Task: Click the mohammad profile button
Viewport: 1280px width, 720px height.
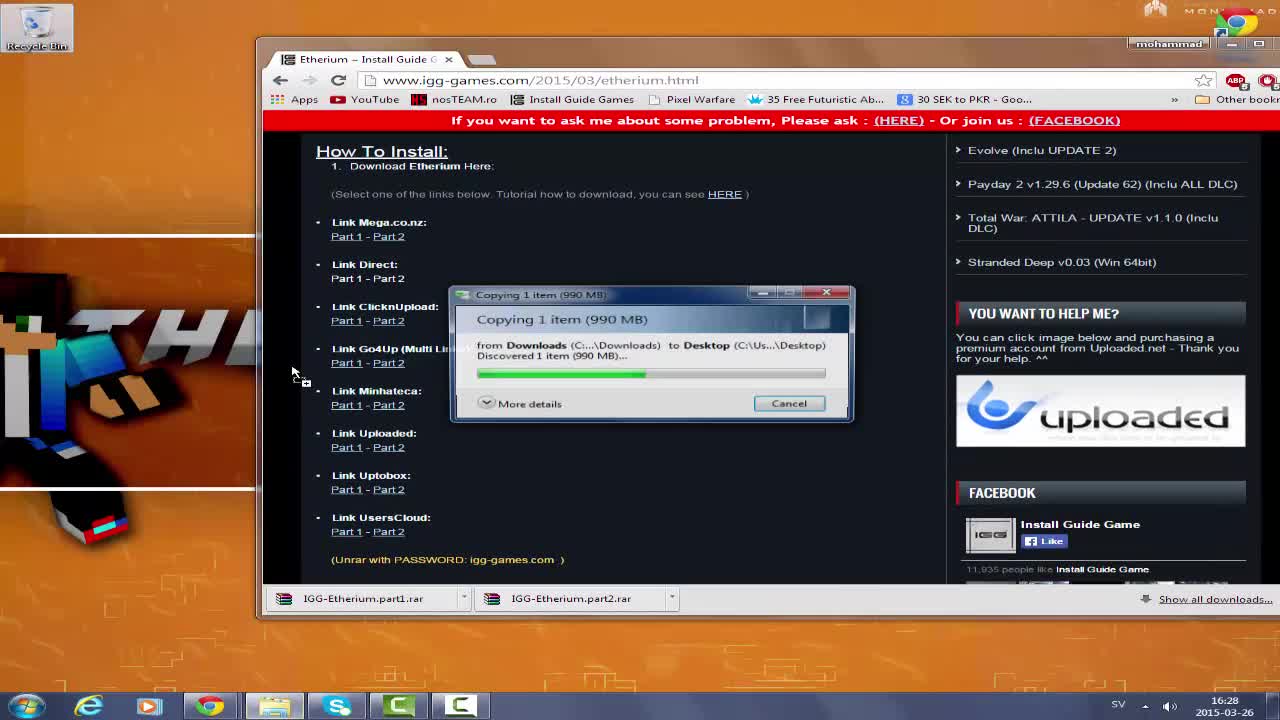Action: pyautogui.click(x=1170, y=44)
